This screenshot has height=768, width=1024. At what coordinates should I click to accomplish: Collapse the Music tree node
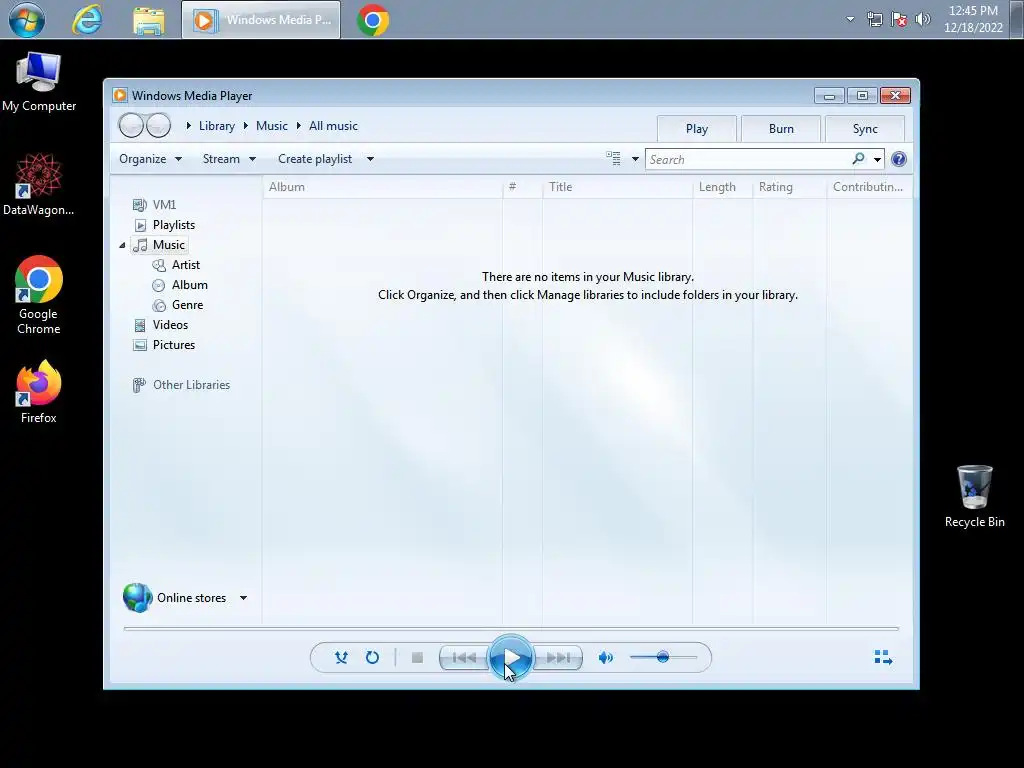pos(122,245)
